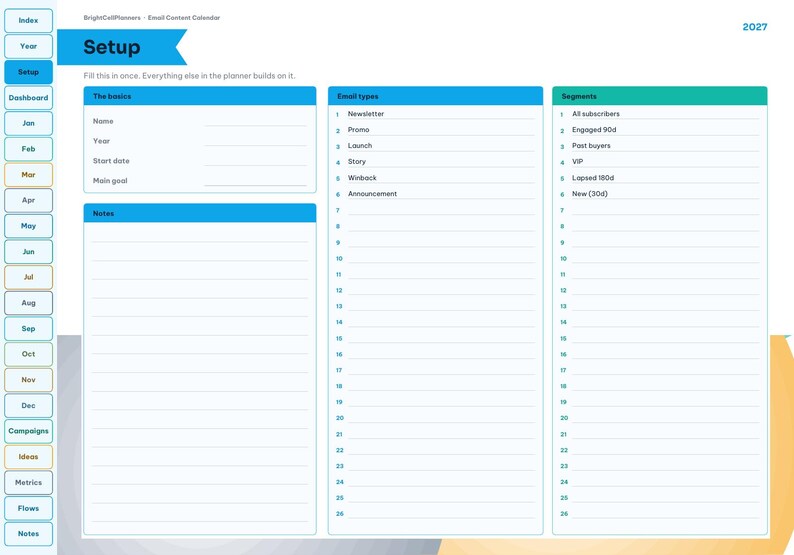Click the 'Segments' panel header

pyautogui.click(x=660, y=96)
